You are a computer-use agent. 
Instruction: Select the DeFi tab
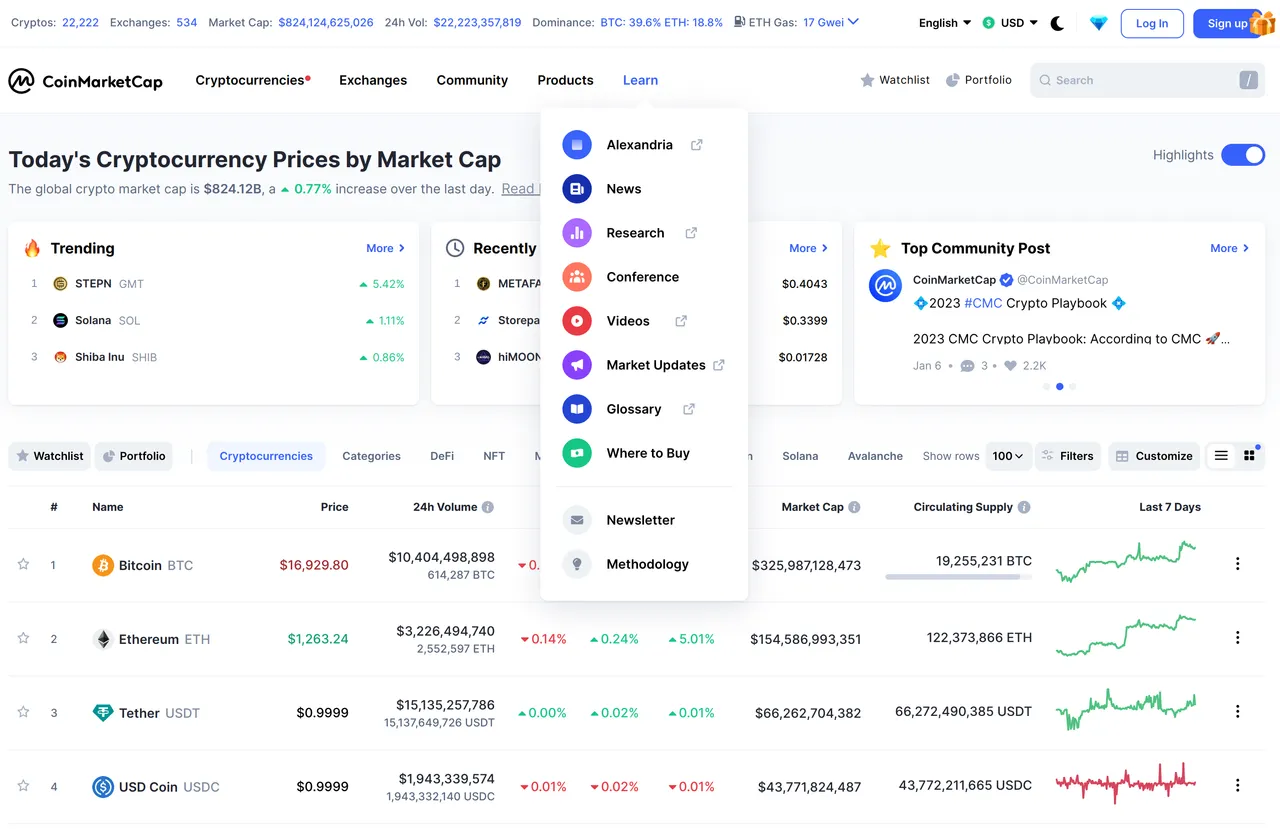pos(442,456)
